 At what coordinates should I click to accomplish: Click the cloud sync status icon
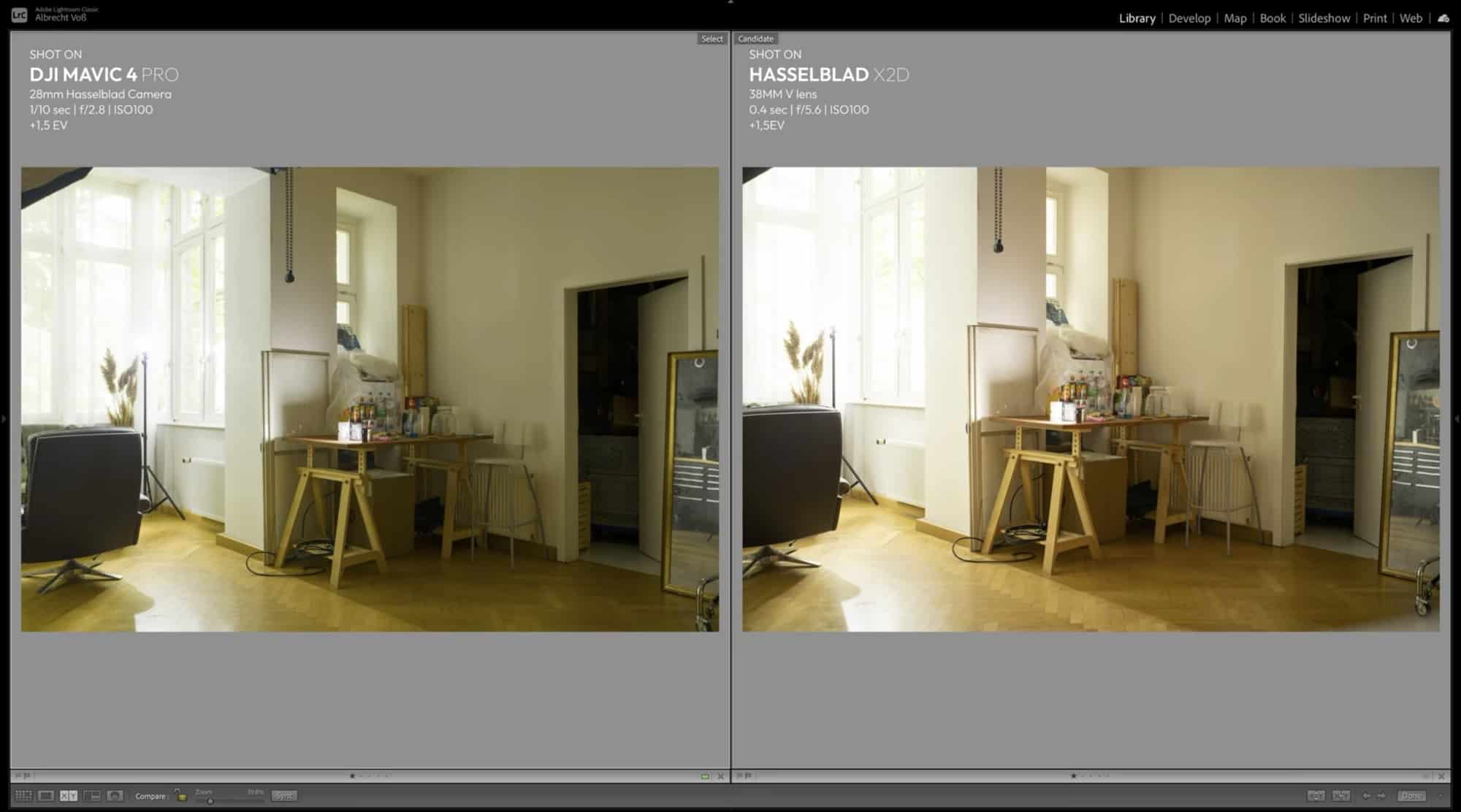pyautogui.click(x=1443, y=18)
